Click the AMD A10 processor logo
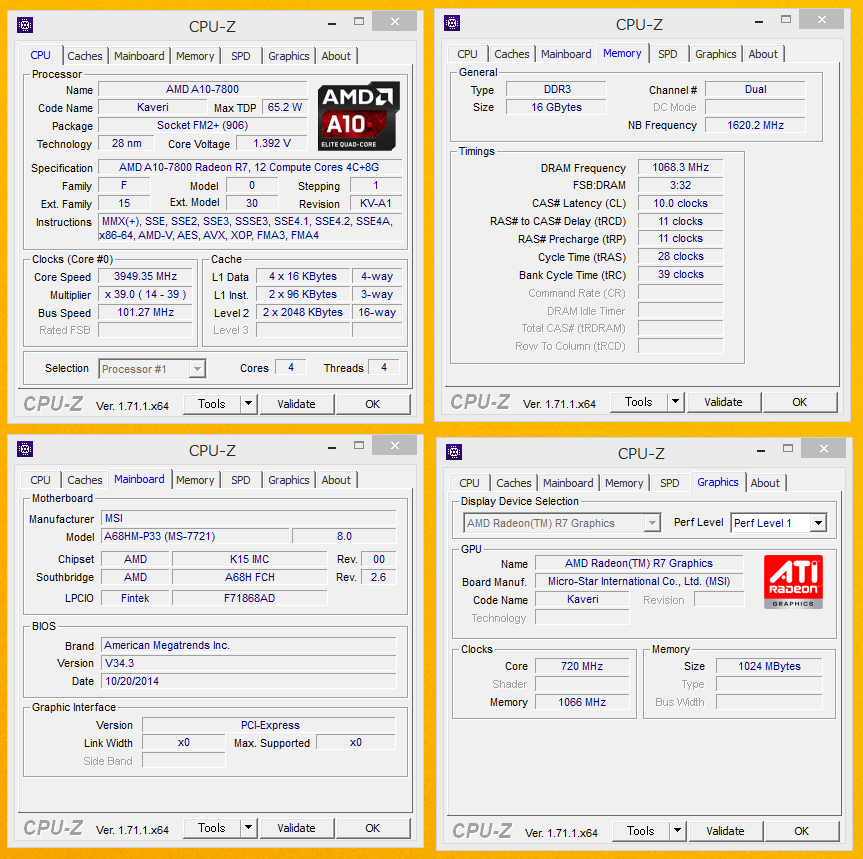The image size is (863, 859). [x=359, y=116]
